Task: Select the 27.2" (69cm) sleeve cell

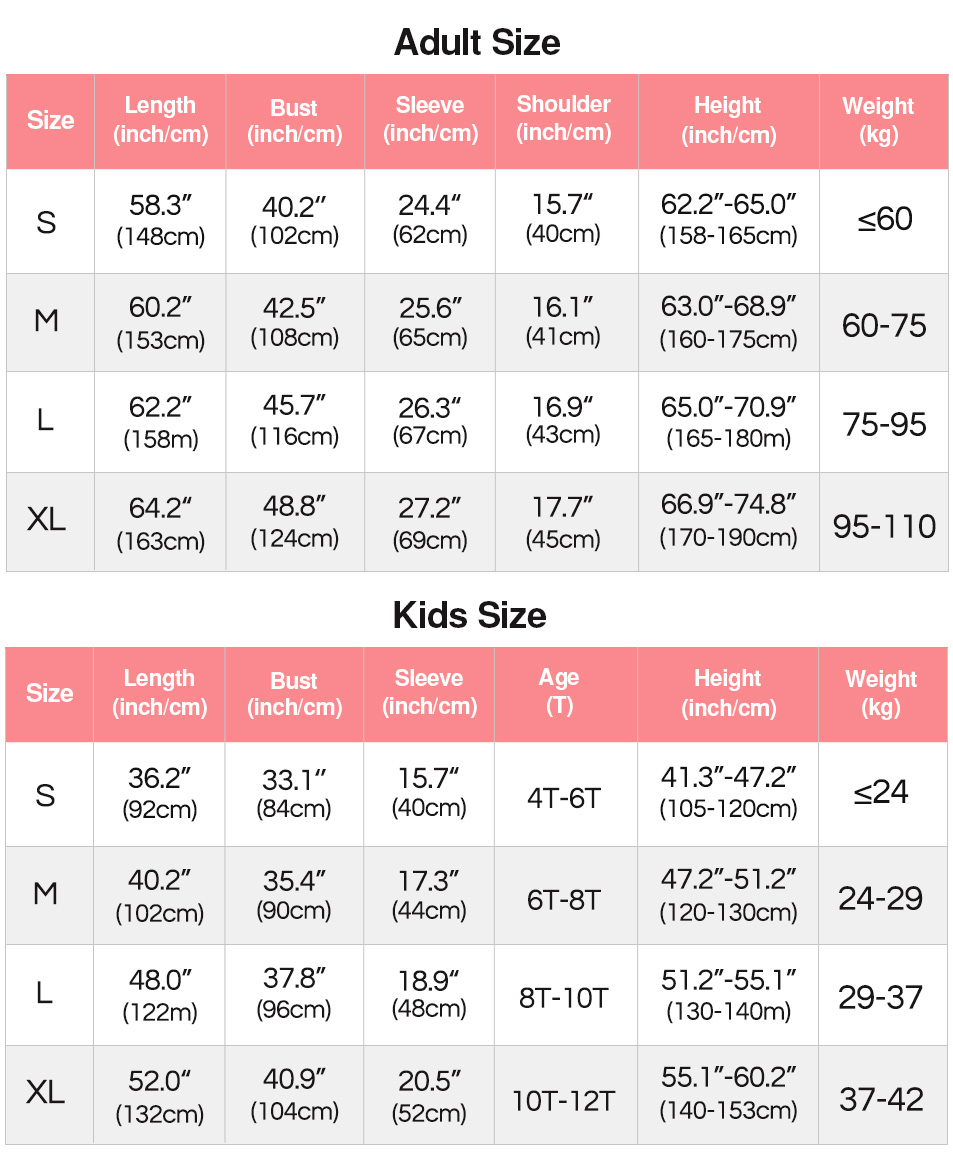Action: click(430, 521)
